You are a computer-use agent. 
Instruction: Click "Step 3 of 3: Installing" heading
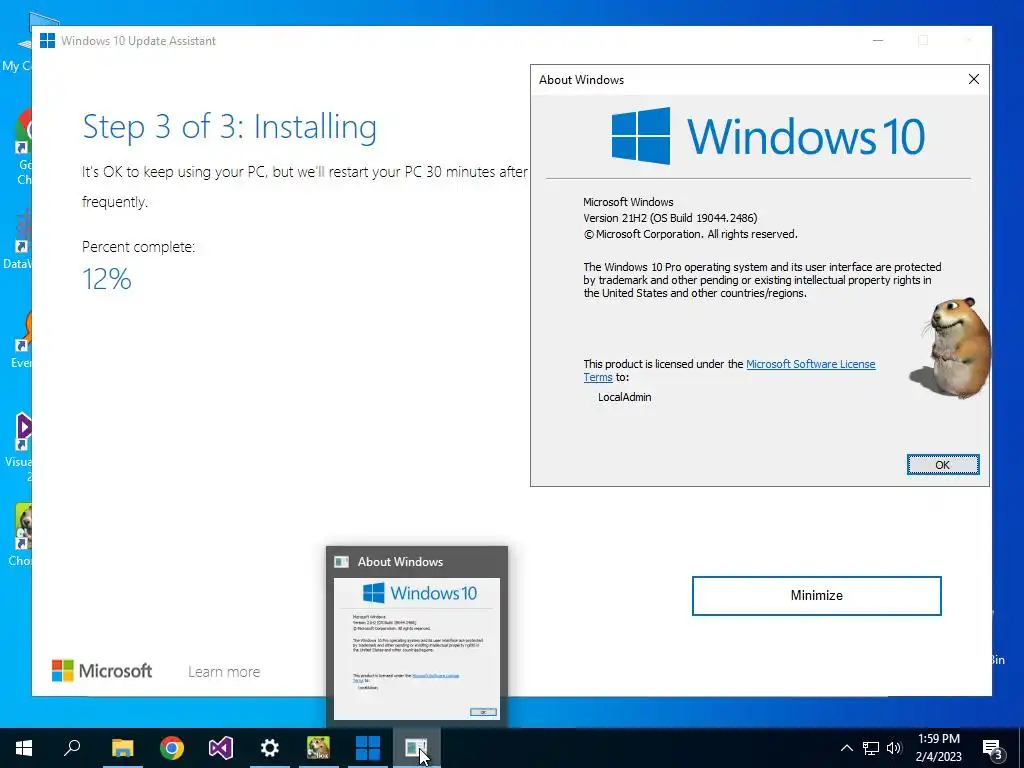[x=229, y=127]
